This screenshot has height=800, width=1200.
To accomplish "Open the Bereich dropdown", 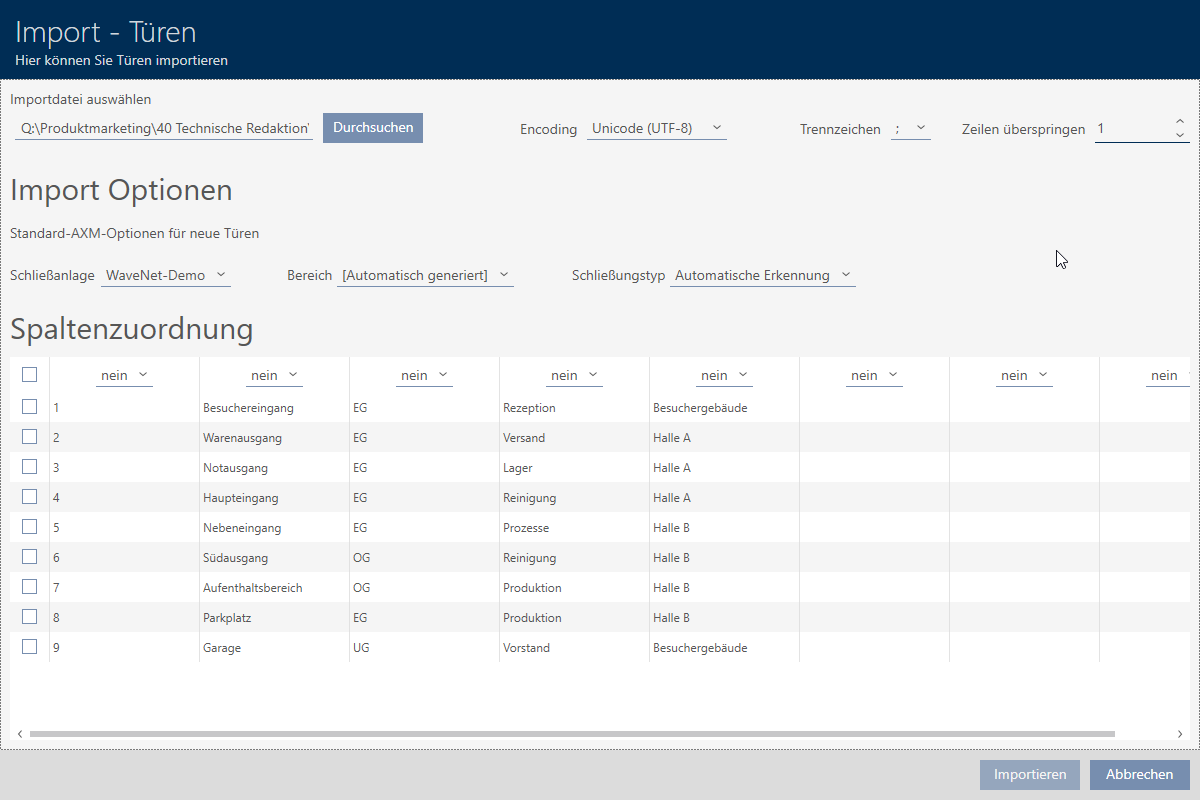I will pyautogui.click(x=425, y=275).
